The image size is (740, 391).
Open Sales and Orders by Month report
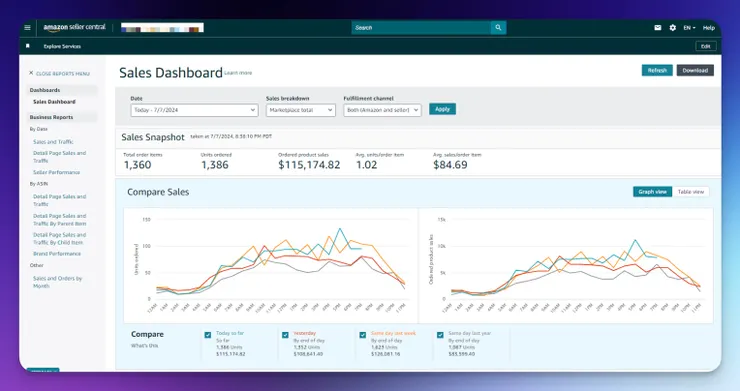click(x=58, y=282)
